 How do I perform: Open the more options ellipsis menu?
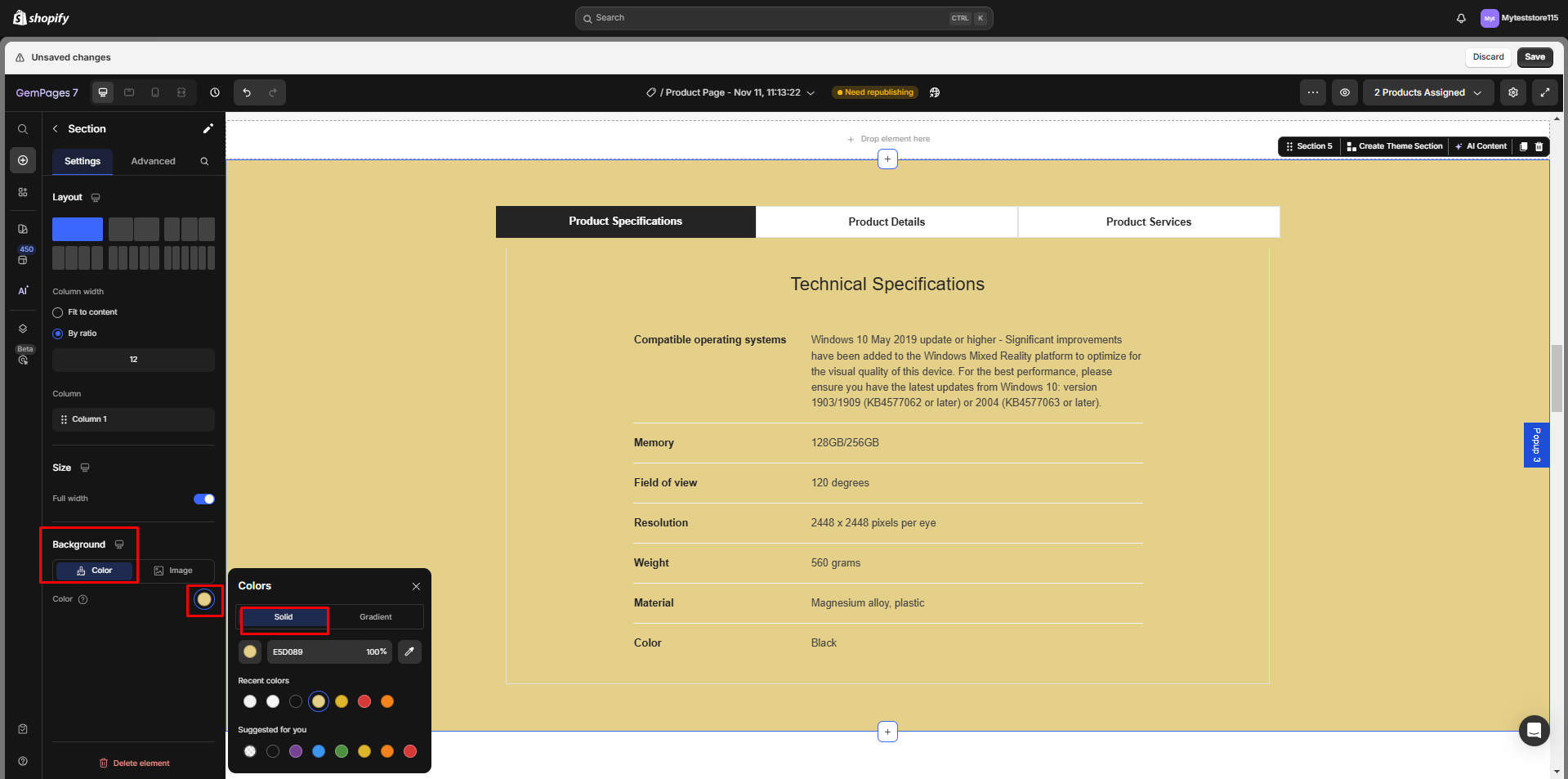pos(1312,92)
